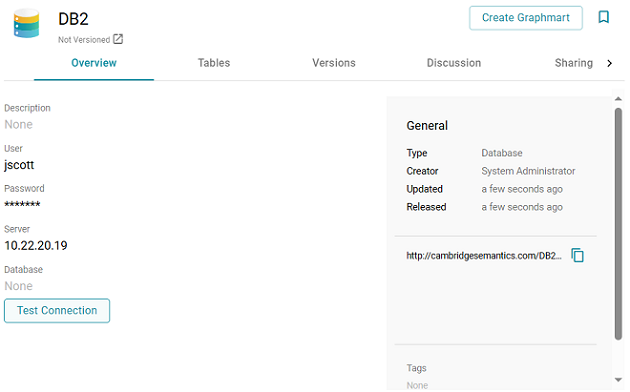Screen dimensions: 630x392
Task: Click the DB2 database stack icon
Action: (26, 23)
